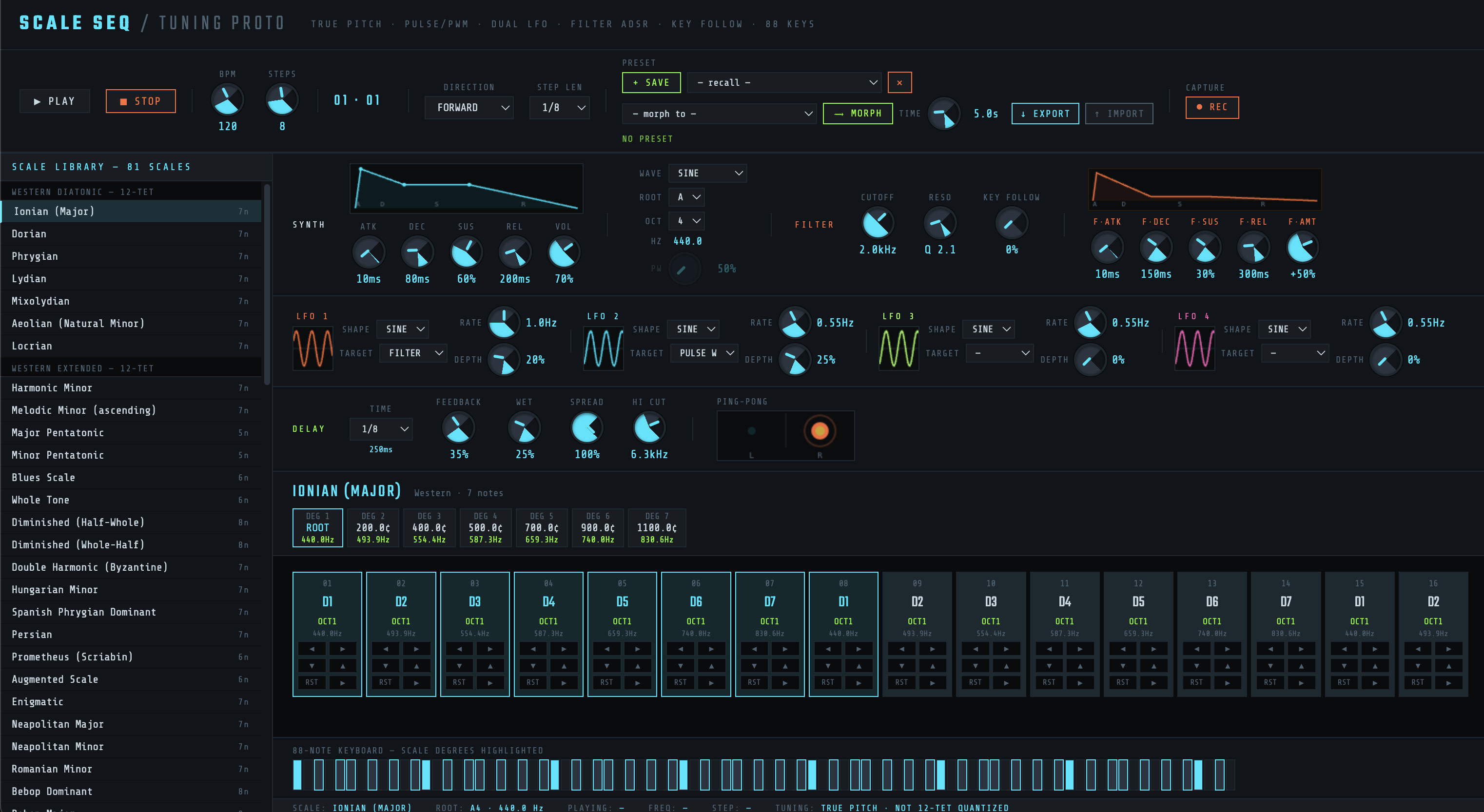Image resolution: width=1484 pixels, height=812 pixels.
Task: Toggle the FILTER section on
Action: point(815,224)
